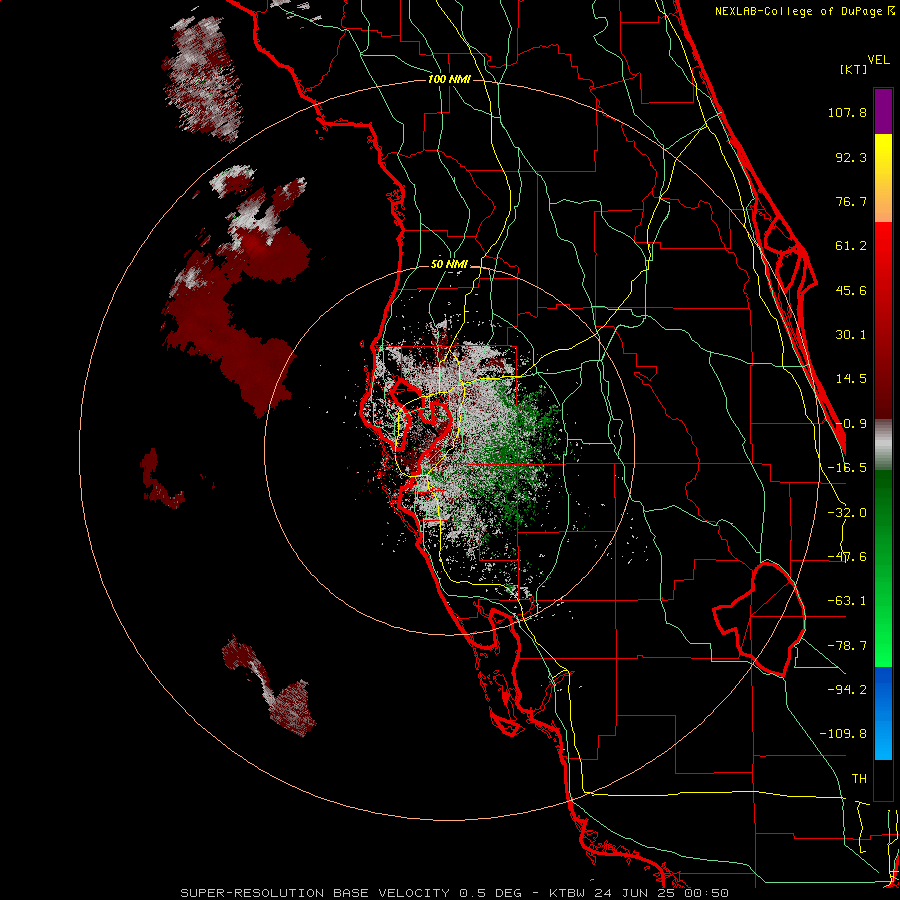
Task: Click the yellow-orange segment of the color bar
Action: point(883,178)
